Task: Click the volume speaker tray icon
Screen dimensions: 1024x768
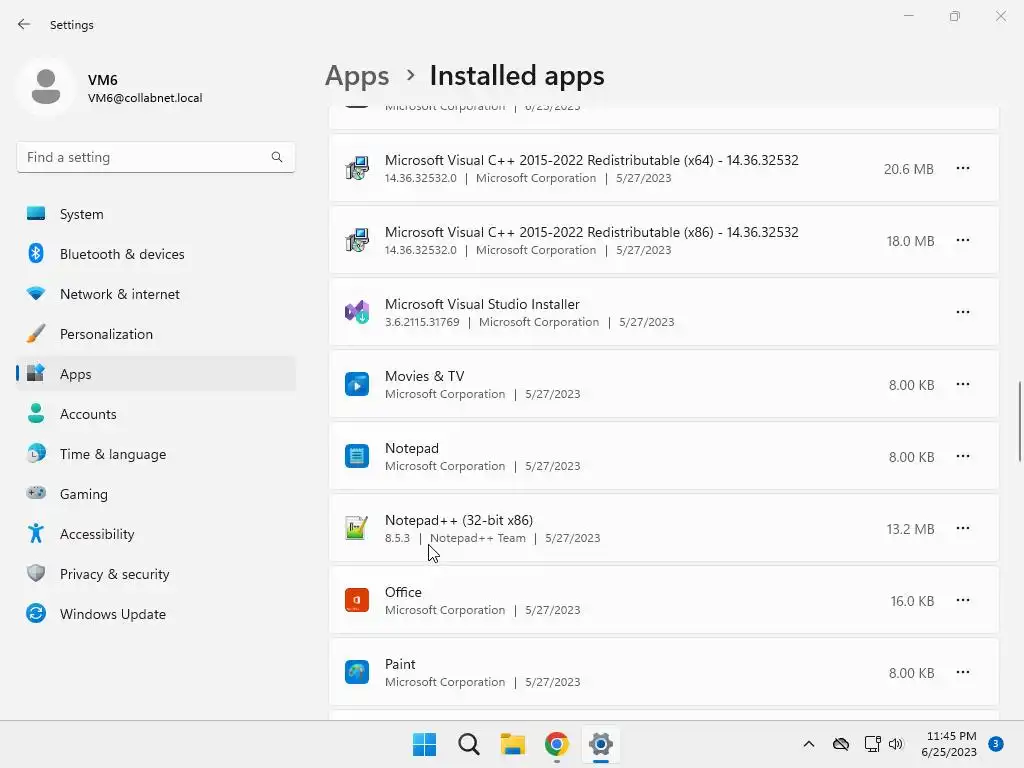Action: (896, 744)
